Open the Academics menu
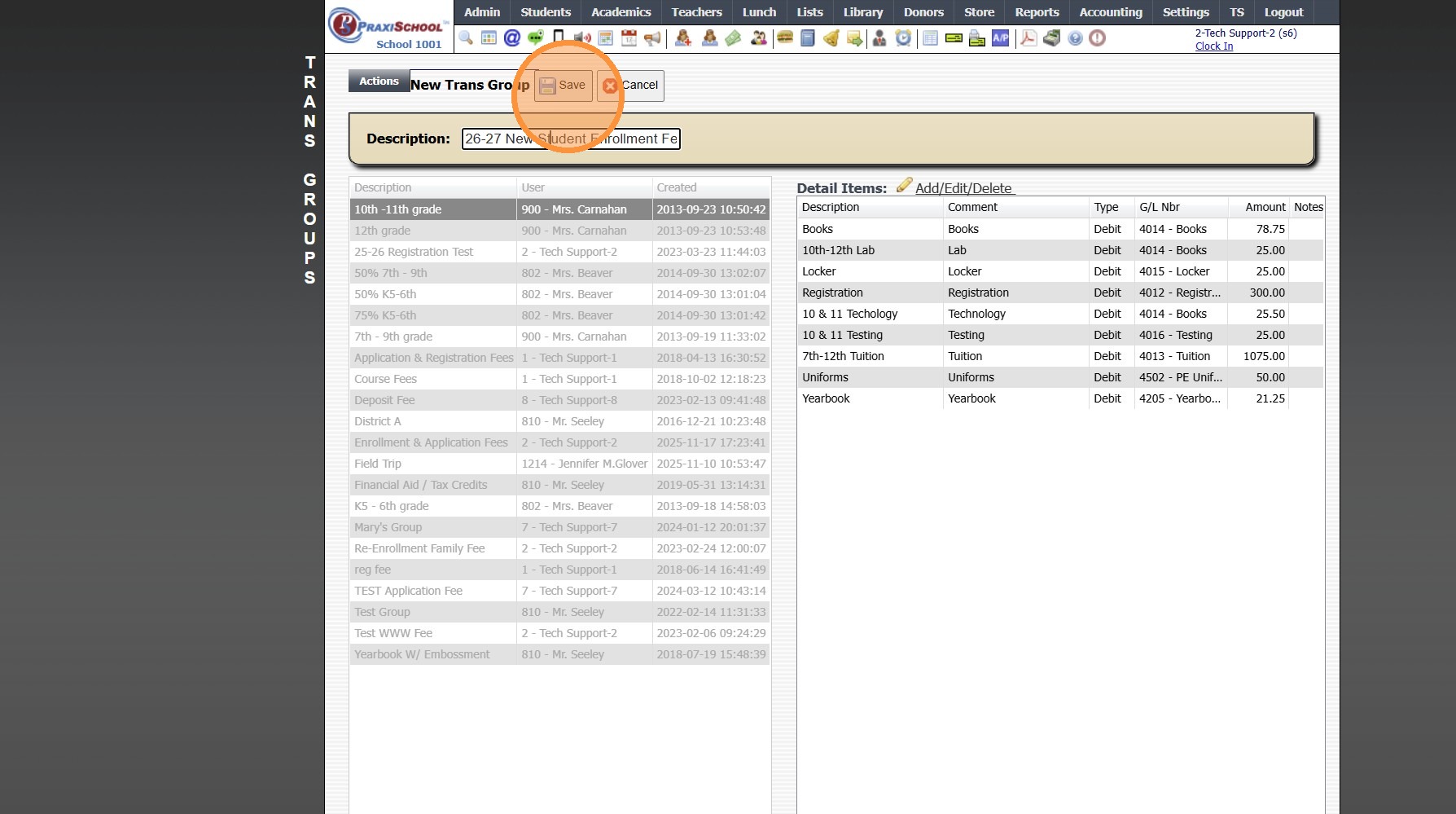This screenshot has width=1456, height=814. point(621,12)
